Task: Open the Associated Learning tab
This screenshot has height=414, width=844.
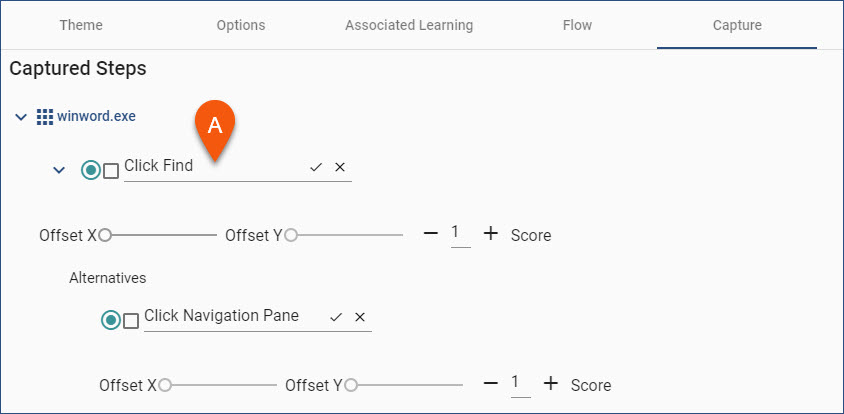Action: click(x=409, y=25)
